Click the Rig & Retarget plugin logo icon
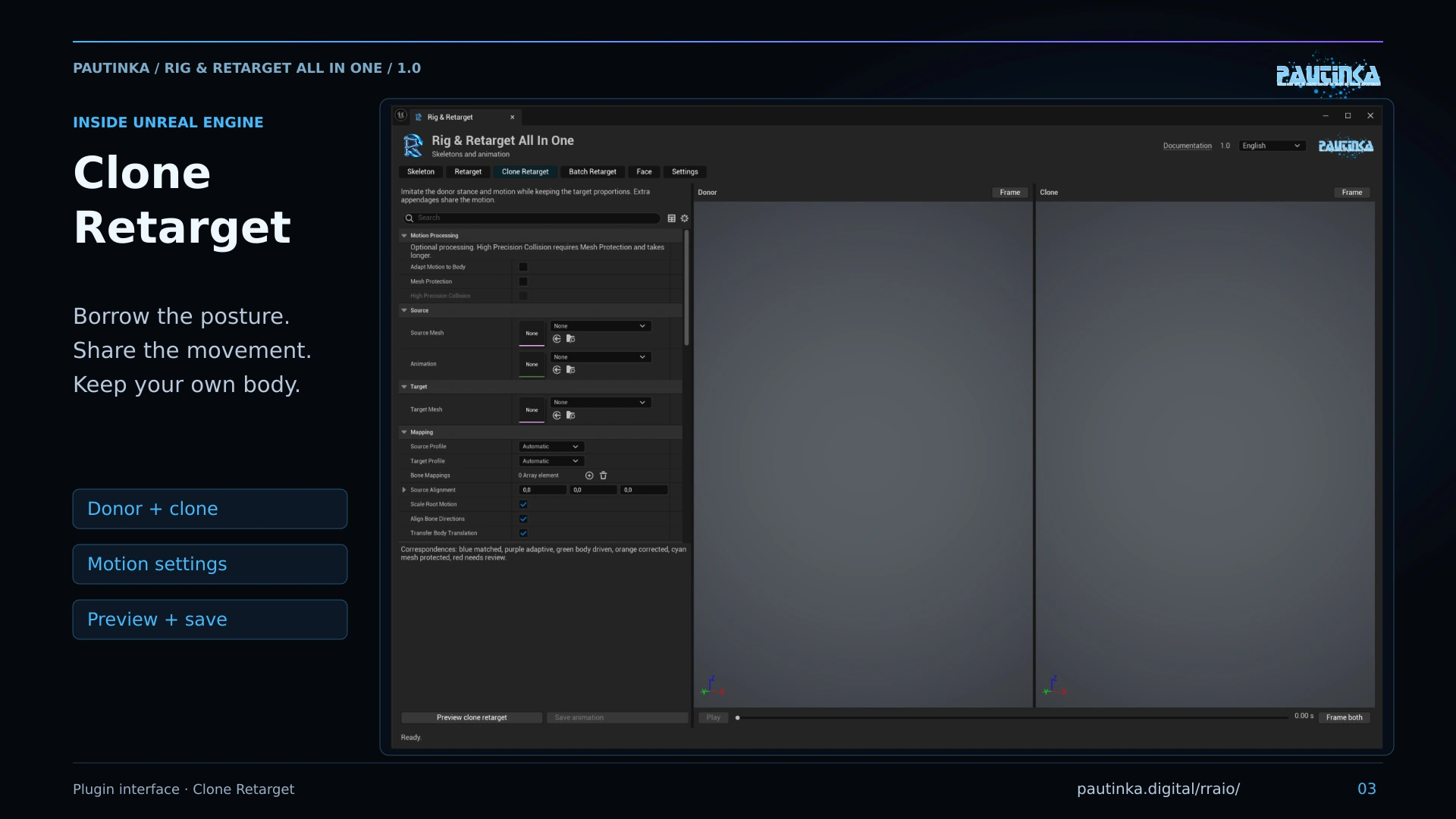 tap(413, 146)
